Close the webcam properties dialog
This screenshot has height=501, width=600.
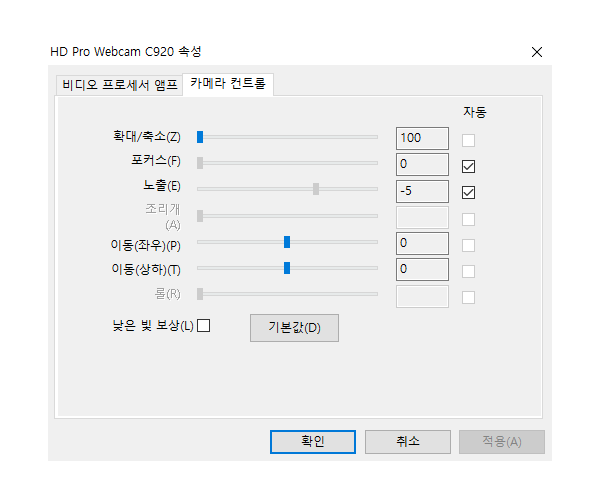537,52
